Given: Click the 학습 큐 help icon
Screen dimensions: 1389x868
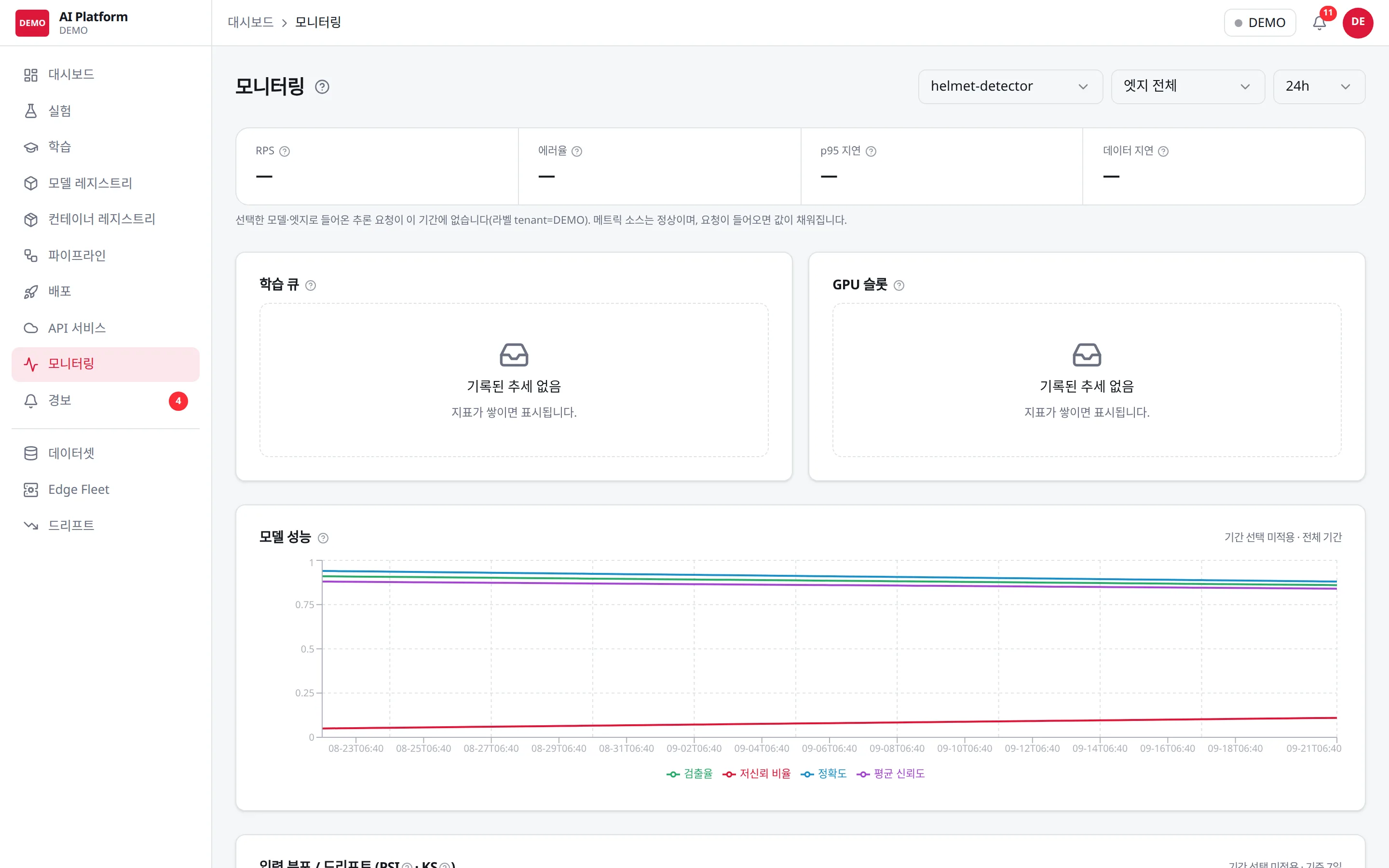Looking at the screenshot, I should tap(311, 285).
